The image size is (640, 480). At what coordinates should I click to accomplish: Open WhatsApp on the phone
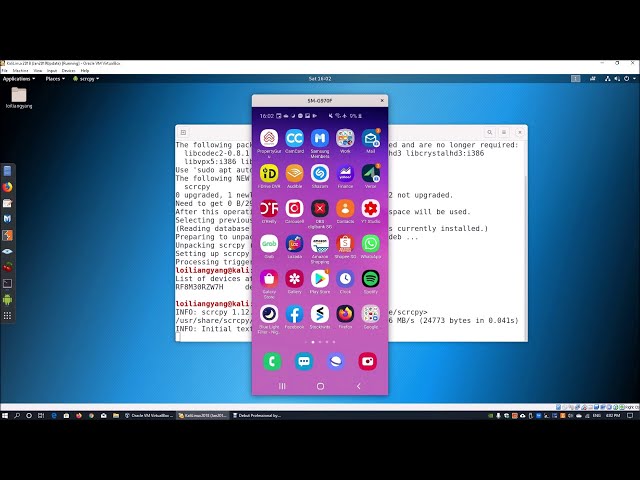371,244
